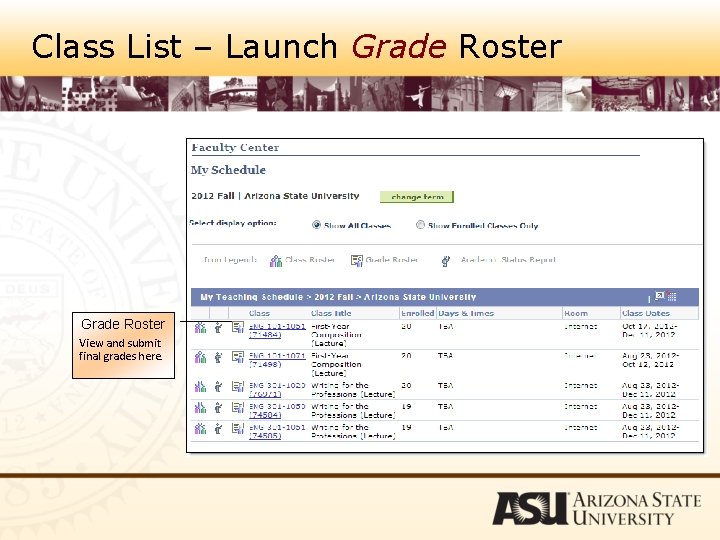Viewport: 720px width, 540px height.
Task: Open Grade Roster for ENG 301-1051 (74505)
Action: coord(237,429)
